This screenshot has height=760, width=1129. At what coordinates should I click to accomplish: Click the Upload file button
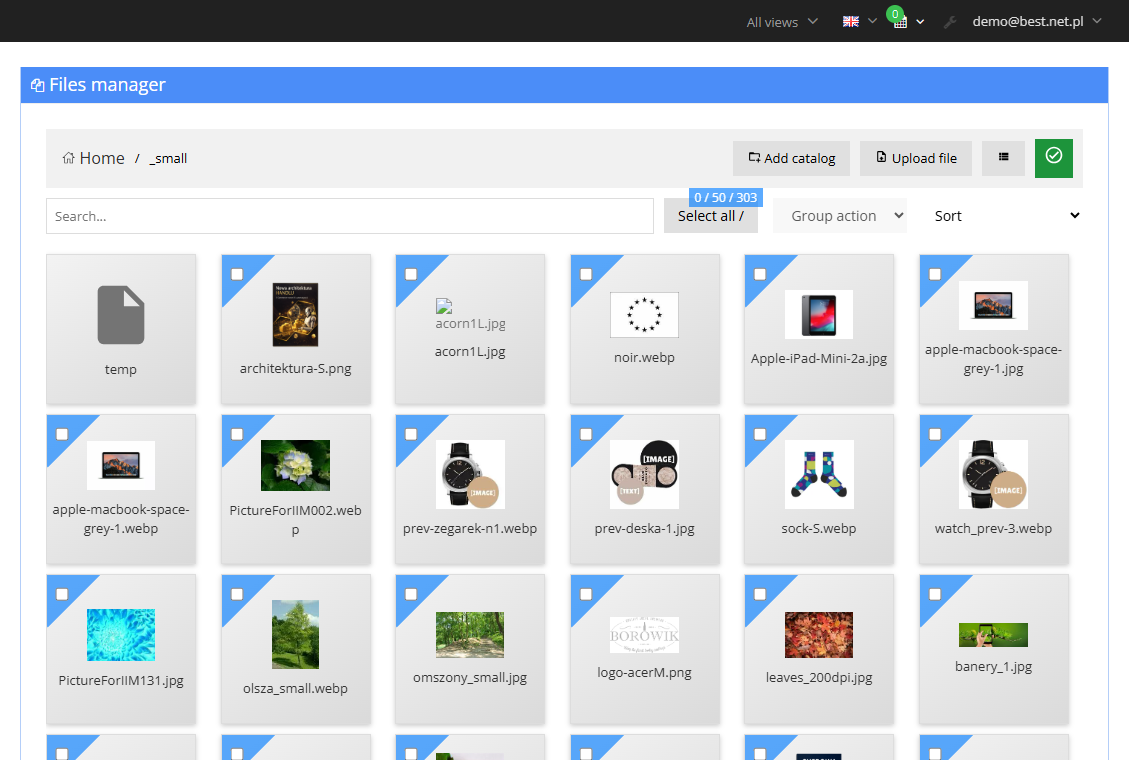click(916, 158)
